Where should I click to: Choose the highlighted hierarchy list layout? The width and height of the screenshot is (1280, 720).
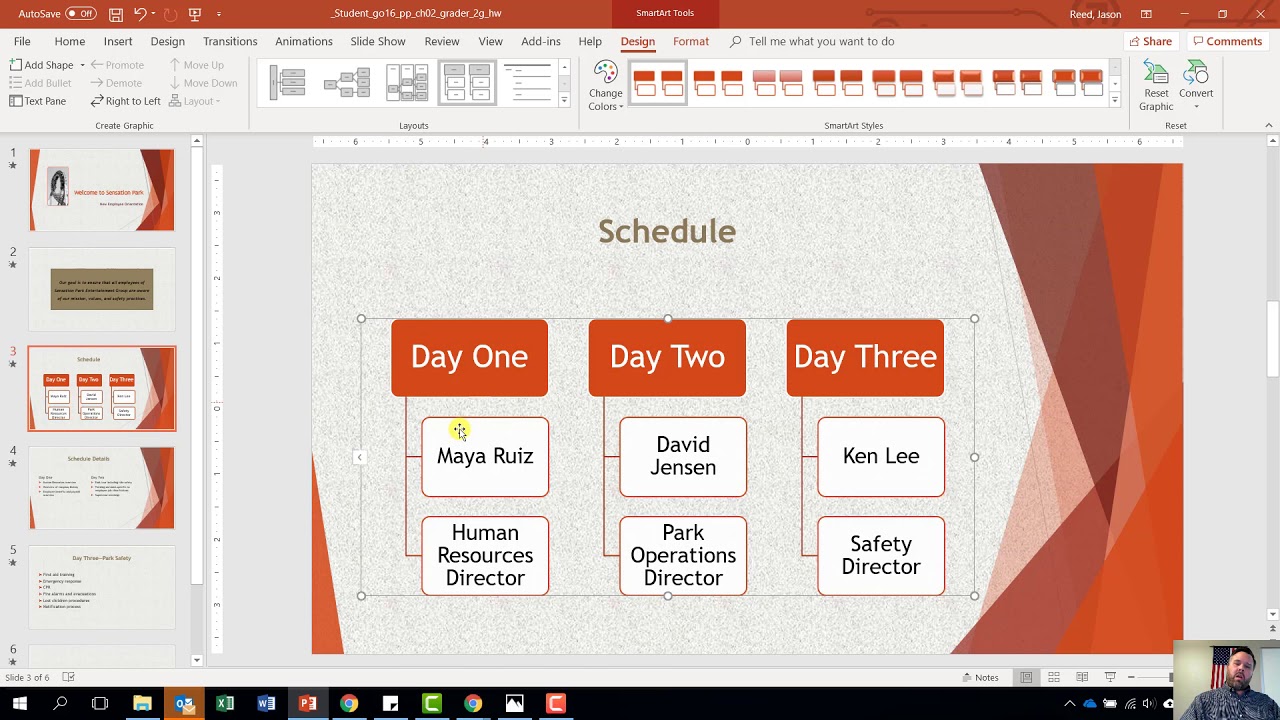[467, 83]
